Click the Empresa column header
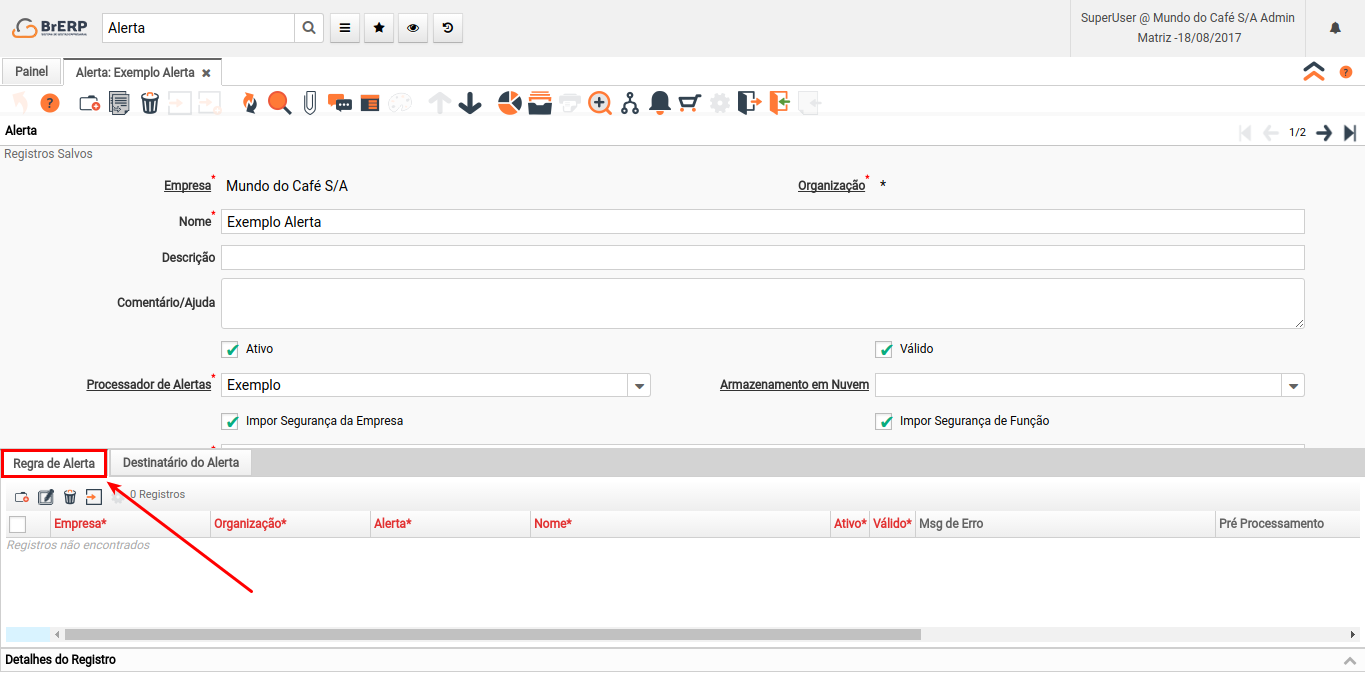Screen dimensions: 1365x674 pyautogui.click(x=80, y=524)
